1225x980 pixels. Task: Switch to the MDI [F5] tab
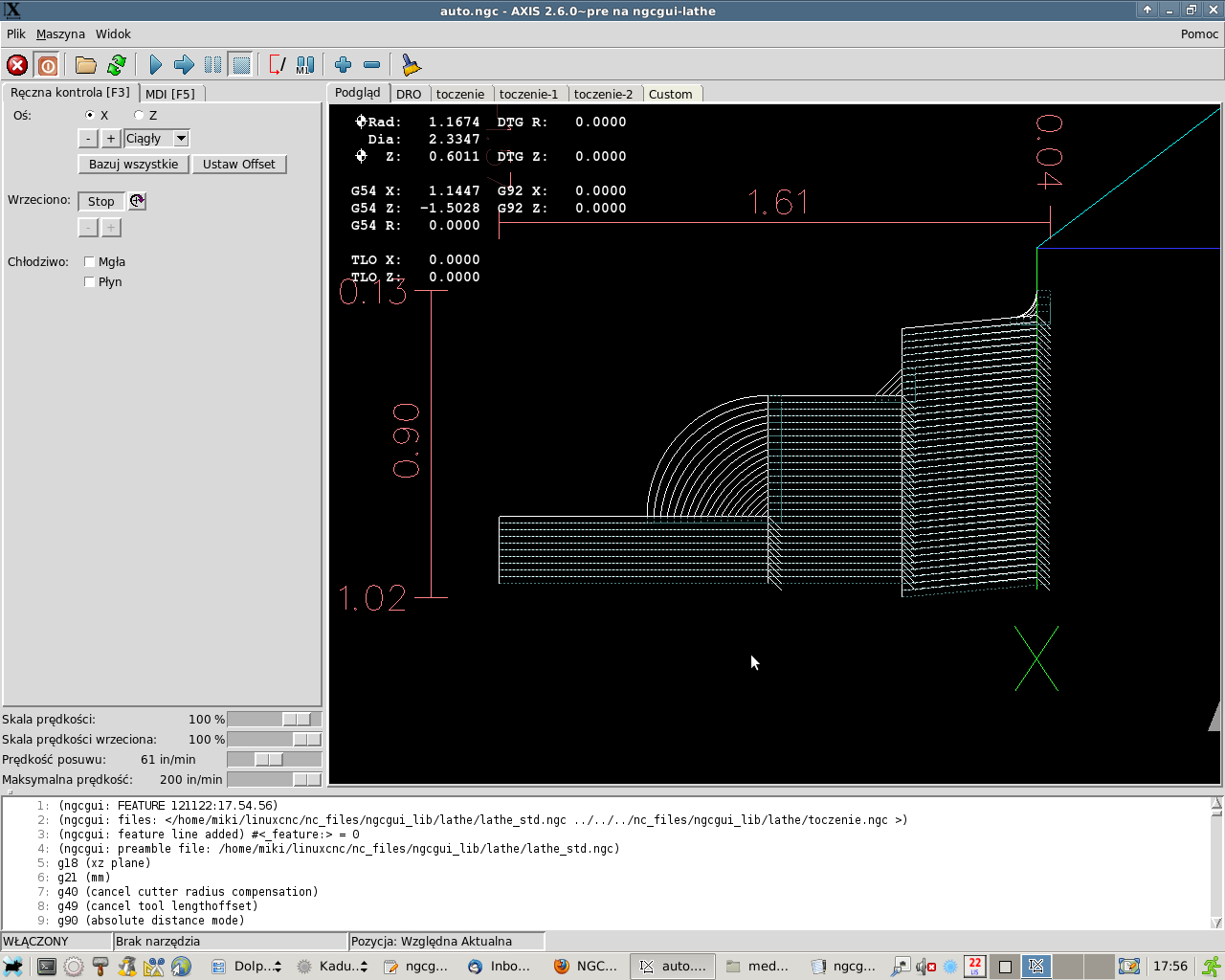[170, 94]
